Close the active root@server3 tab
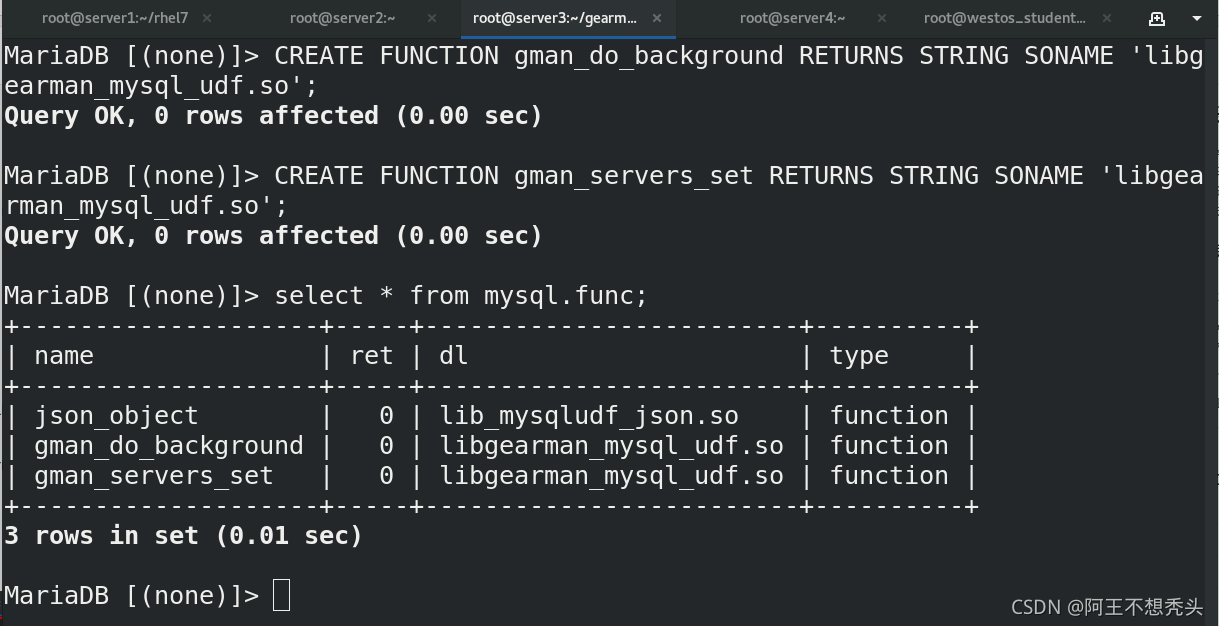This screenshot has width=1219, height=626. tap(657, 18)
